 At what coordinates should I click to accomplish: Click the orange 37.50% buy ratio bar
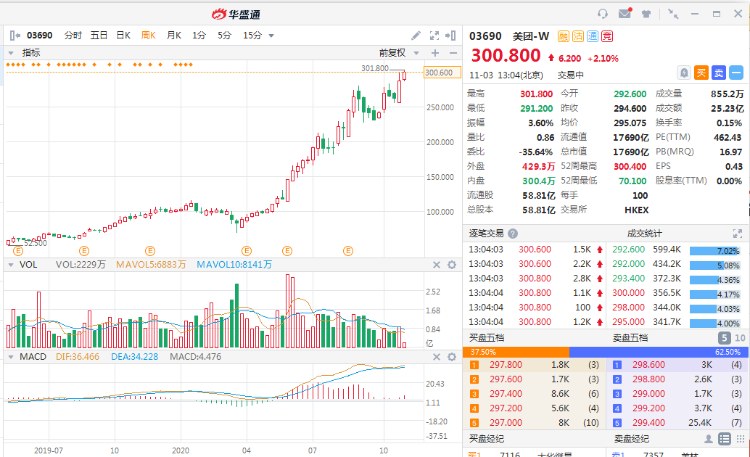(x=516, y=352)
